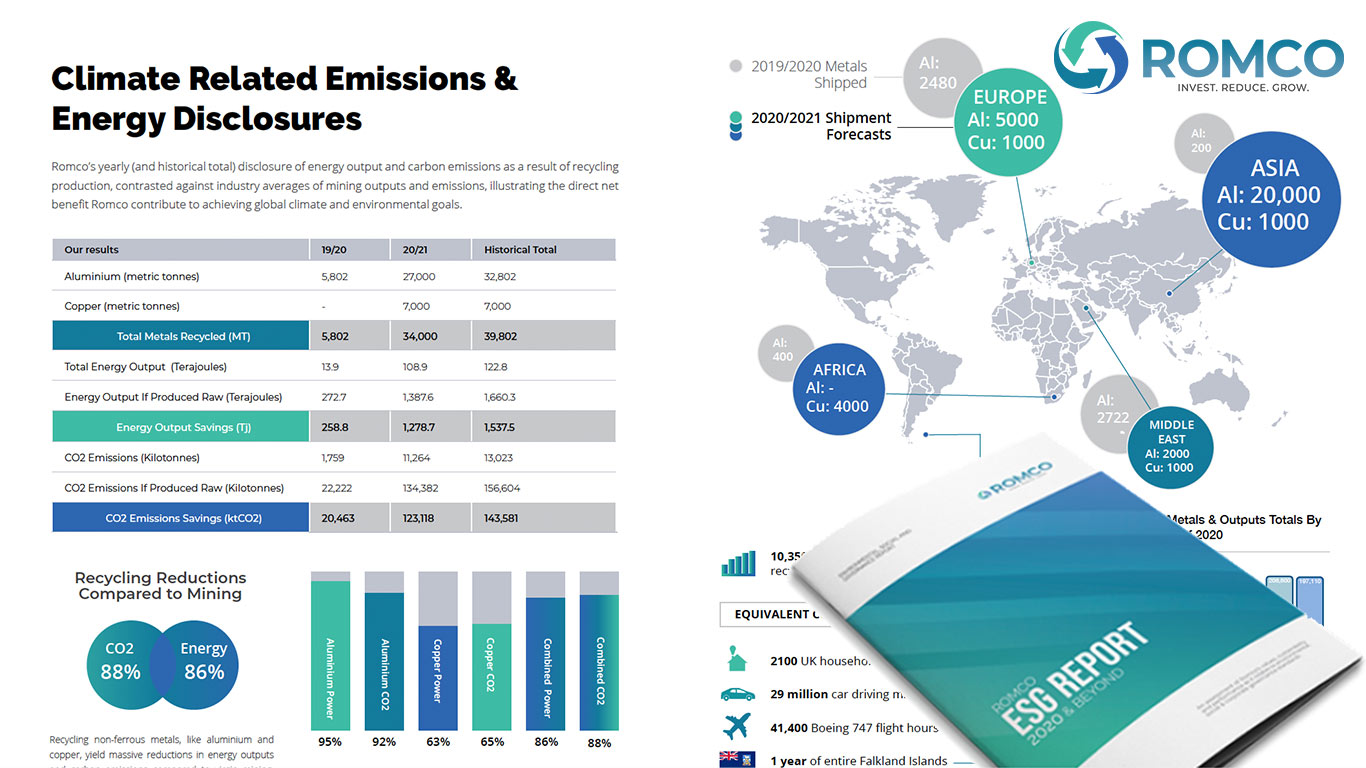The height and width of the screenshot is (768, 1366).
Task: Click the grey legend dot for 2019/2020 Metals
Action: tap(736, 66)
